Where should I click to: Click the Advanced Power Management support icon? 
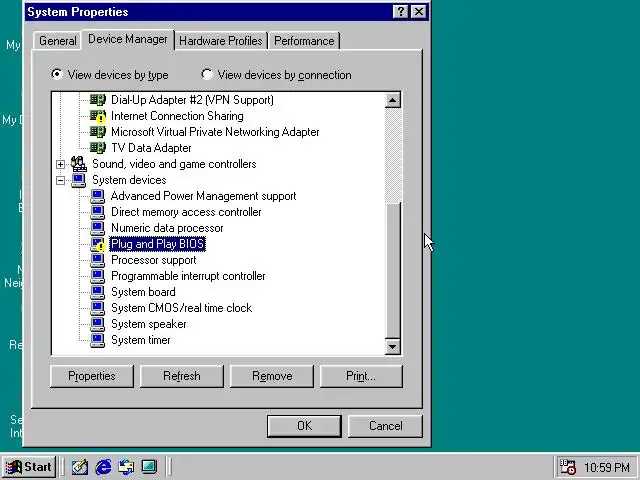98,196
